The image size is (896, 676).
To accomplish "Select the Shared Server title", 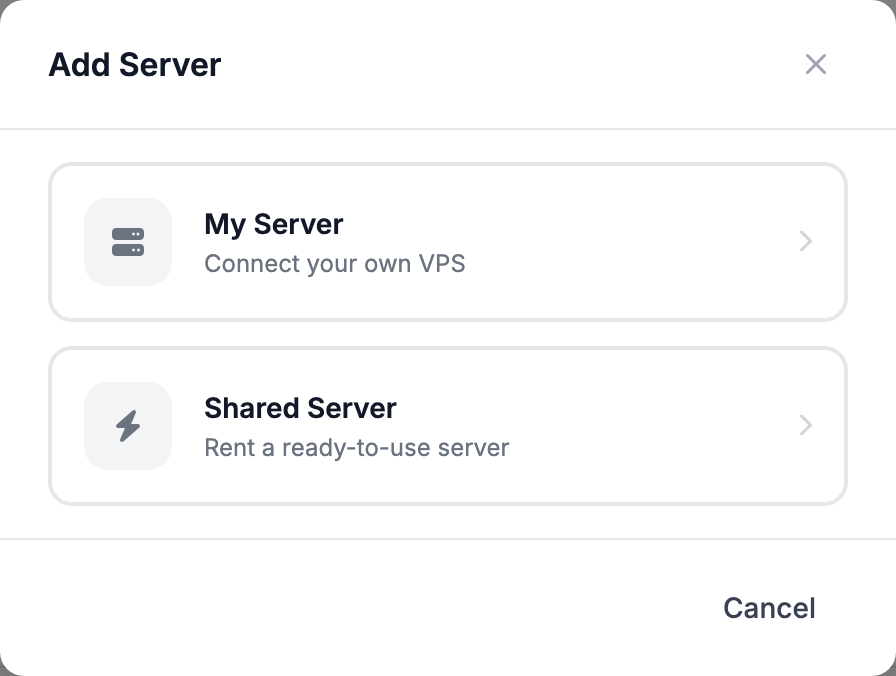I will point(300,408).
